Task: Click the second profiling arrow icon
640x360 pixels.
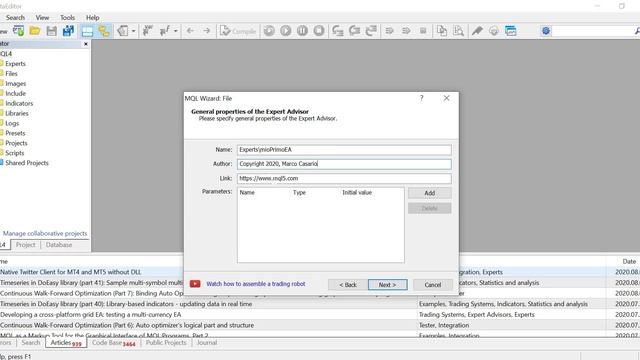Action: [x=406, y=31]
